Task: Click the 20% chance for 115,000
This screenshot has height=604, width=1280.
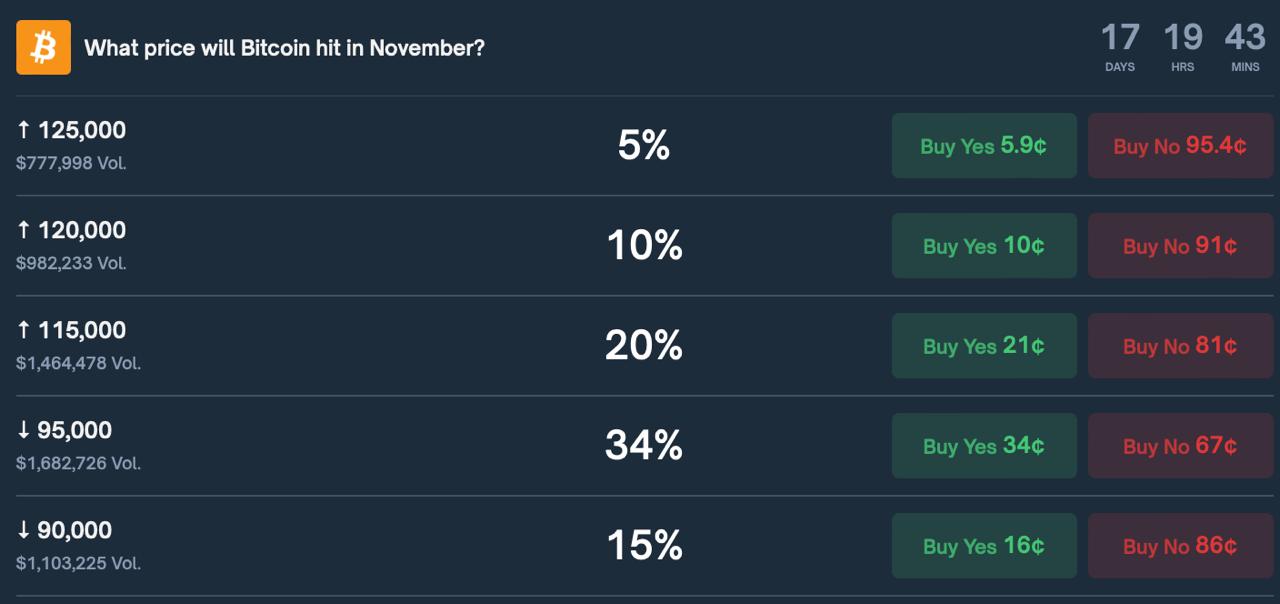Action: pos(644,345)
